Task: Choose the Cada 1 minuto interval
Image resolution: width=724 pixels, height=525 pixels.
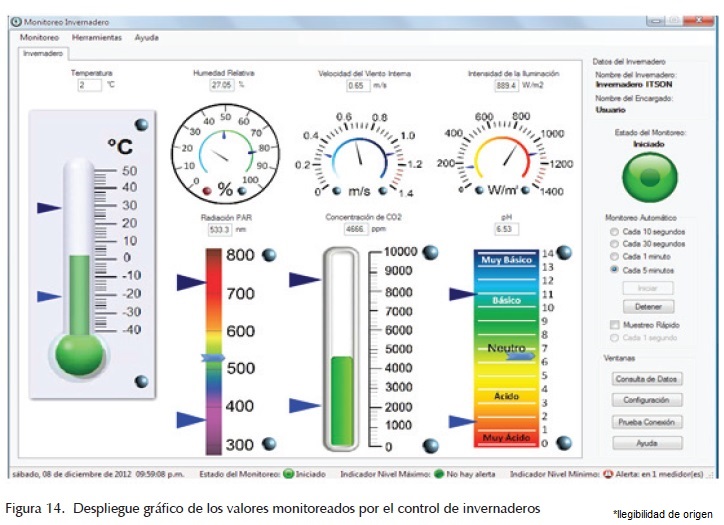Action: click(x=614, y=257)
